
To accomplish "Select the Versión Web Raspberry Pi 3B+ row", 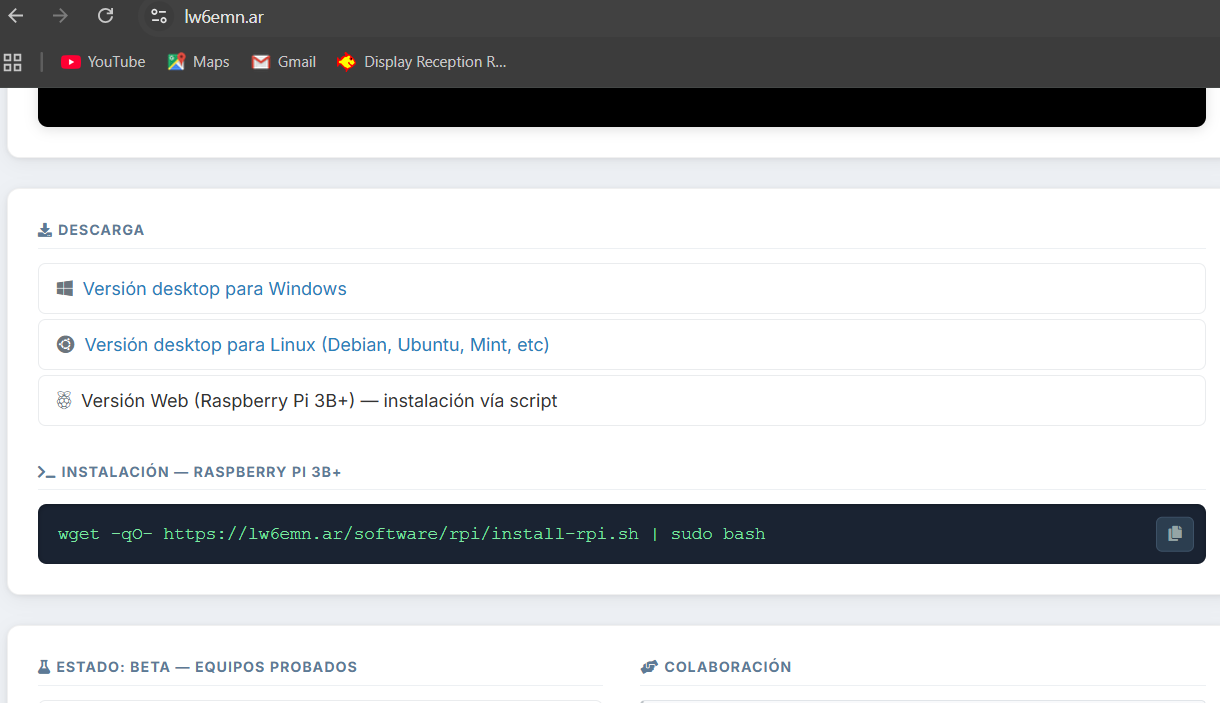I will [x=621, y=401].
